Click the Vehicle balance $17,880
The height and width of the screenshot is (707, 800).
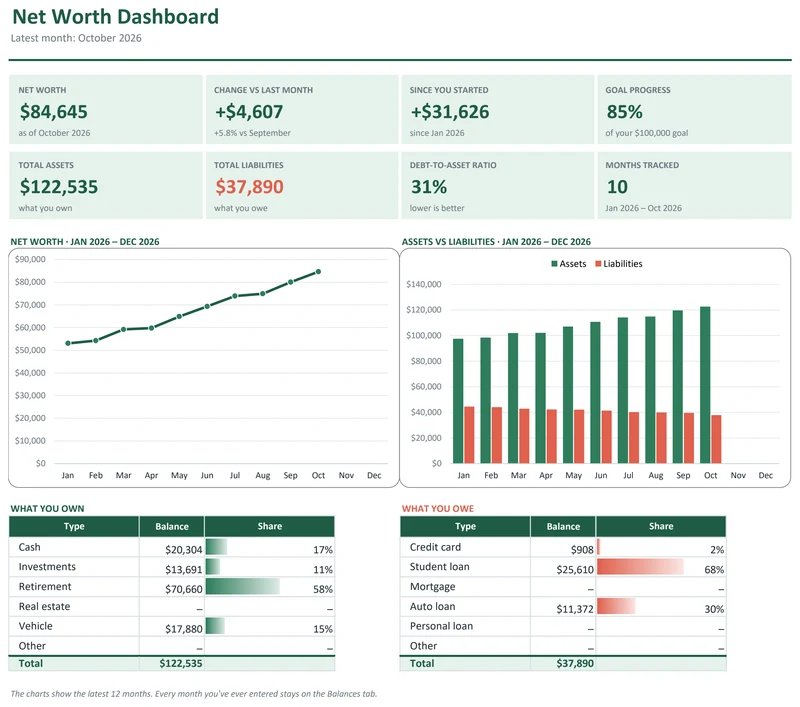184,629
